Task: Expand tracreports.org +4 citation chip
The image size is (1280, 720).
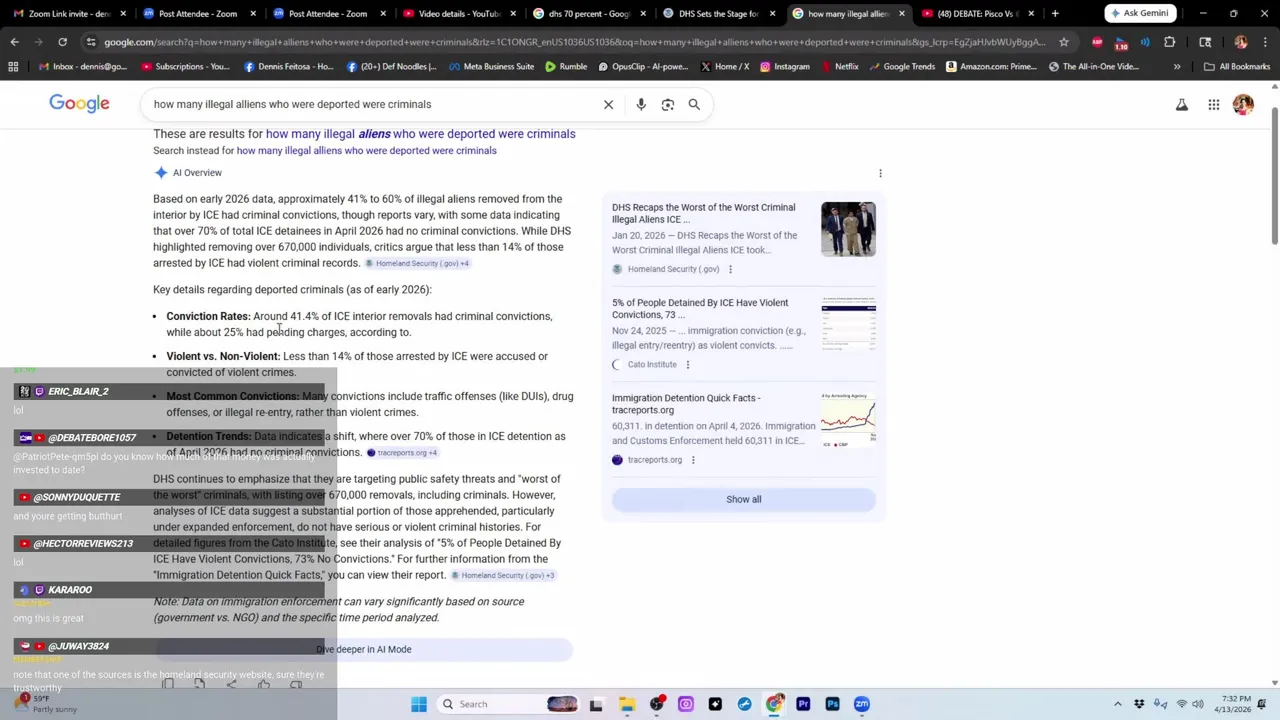Action: click(402, 453)
